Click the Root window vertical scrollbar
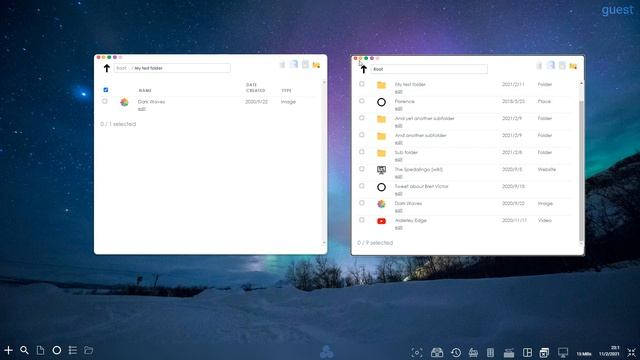This screenshot has height=360, width=640. point(581,163)
